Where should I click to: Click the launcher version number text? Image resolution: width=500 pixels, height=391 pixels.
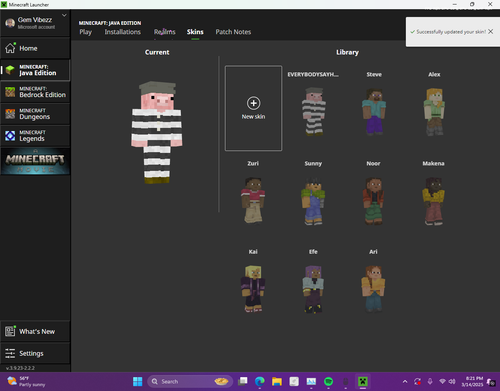(x=20, y=368)
